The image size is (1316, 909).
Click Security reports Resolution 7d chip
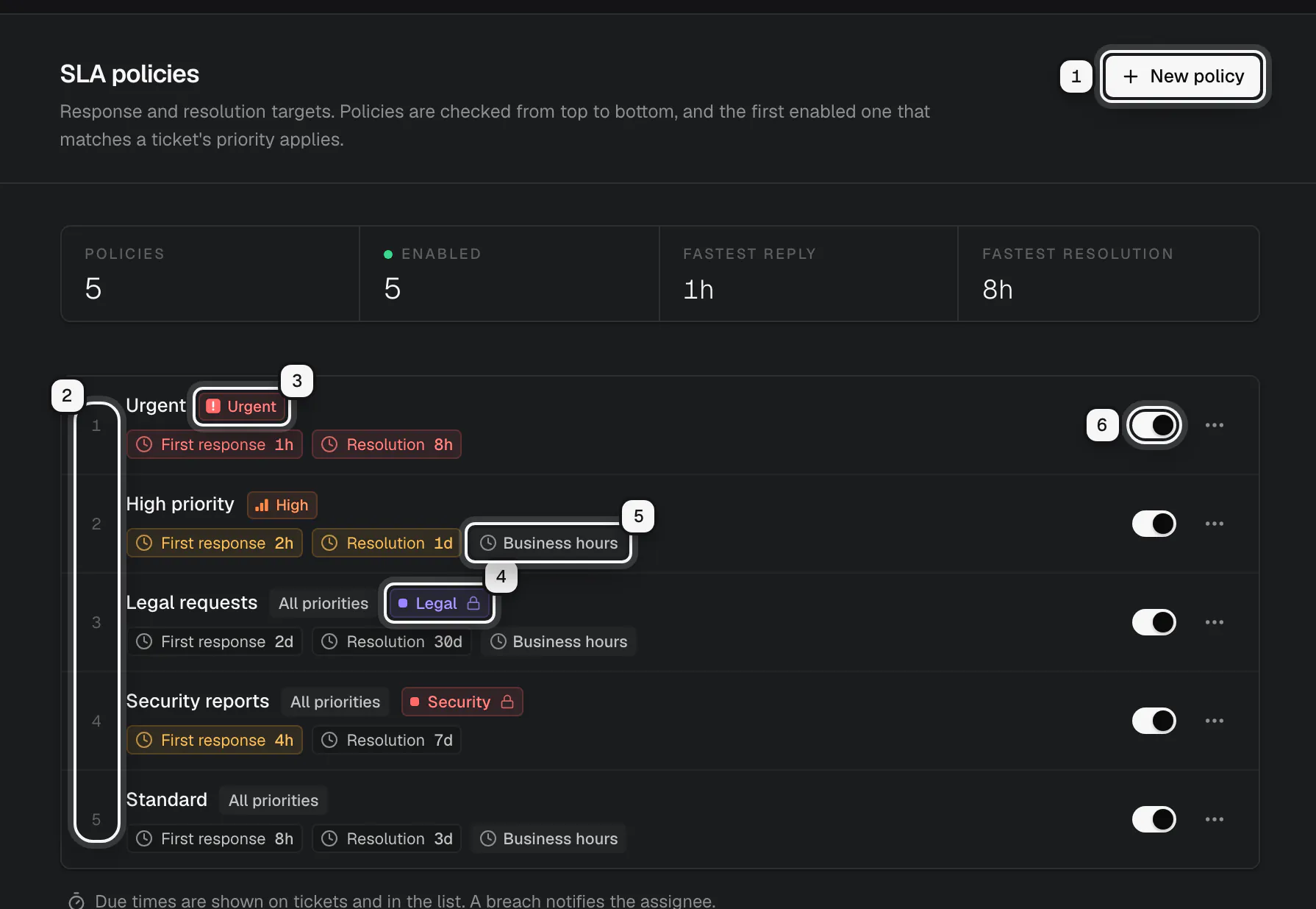387,740
